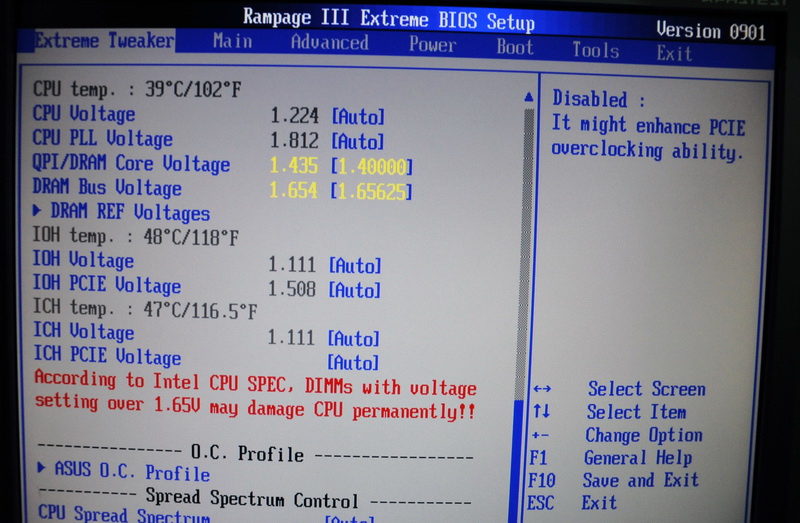Switch to the Extreme Tweaker tab
The width and height of the screenshot is (800, 523).
coord(104,40)
